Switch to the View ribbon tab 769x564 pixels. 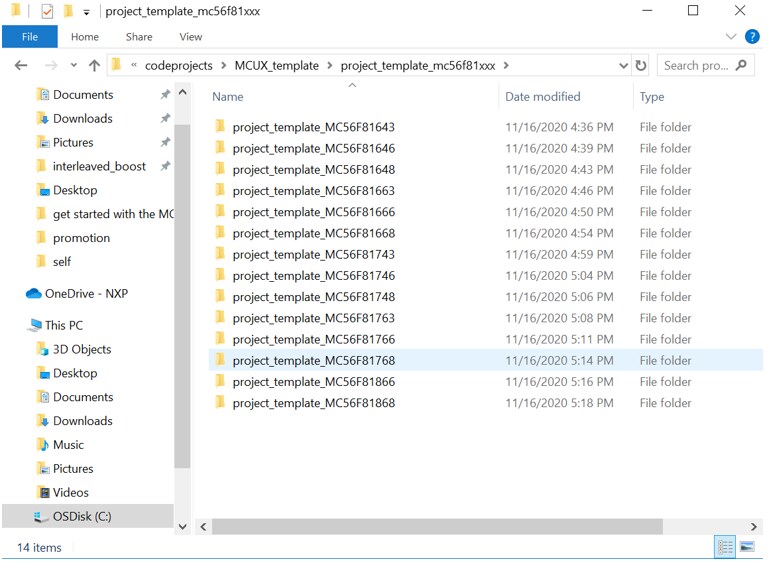pos(190,37)
